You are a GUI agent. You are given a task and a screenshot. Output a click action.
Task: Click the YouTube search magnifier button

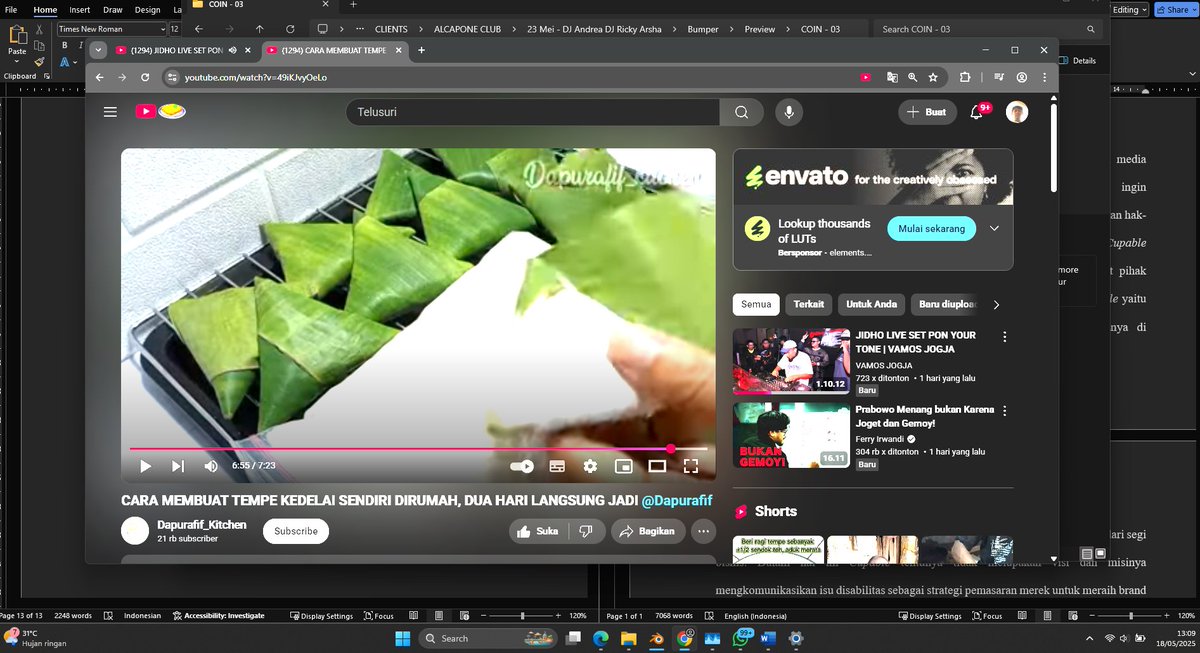(742, 112)
